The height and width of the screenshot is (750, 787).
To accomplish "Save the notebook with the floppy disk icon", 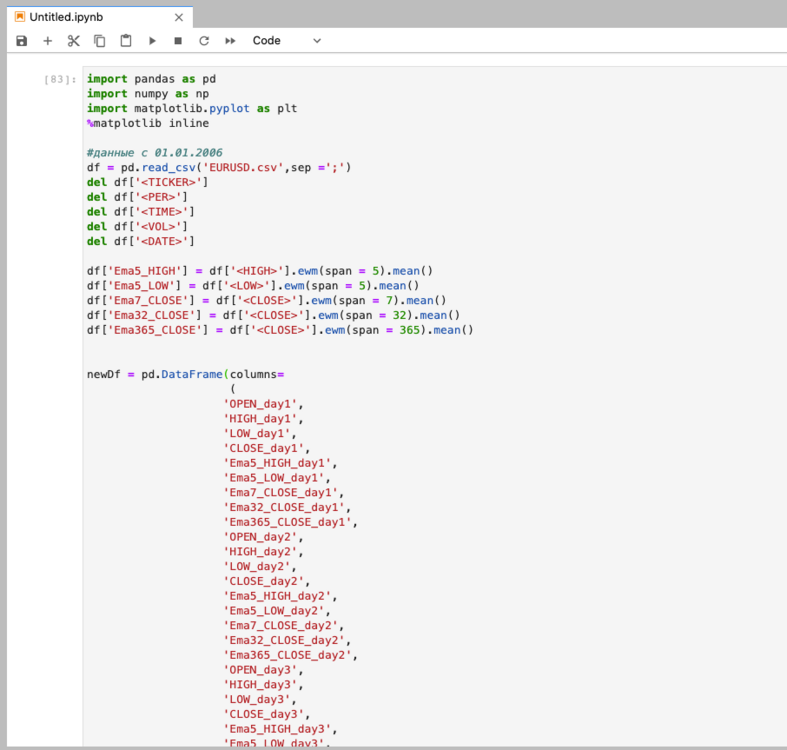I will pos(22,41).
